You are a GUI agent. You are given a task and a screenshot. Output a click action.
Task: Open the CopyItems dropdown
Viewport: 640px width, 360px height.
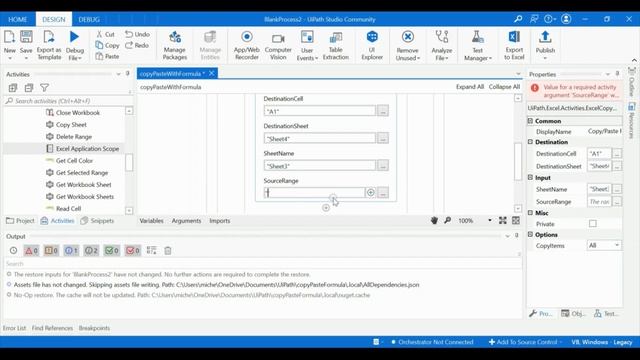coord(604,245)
